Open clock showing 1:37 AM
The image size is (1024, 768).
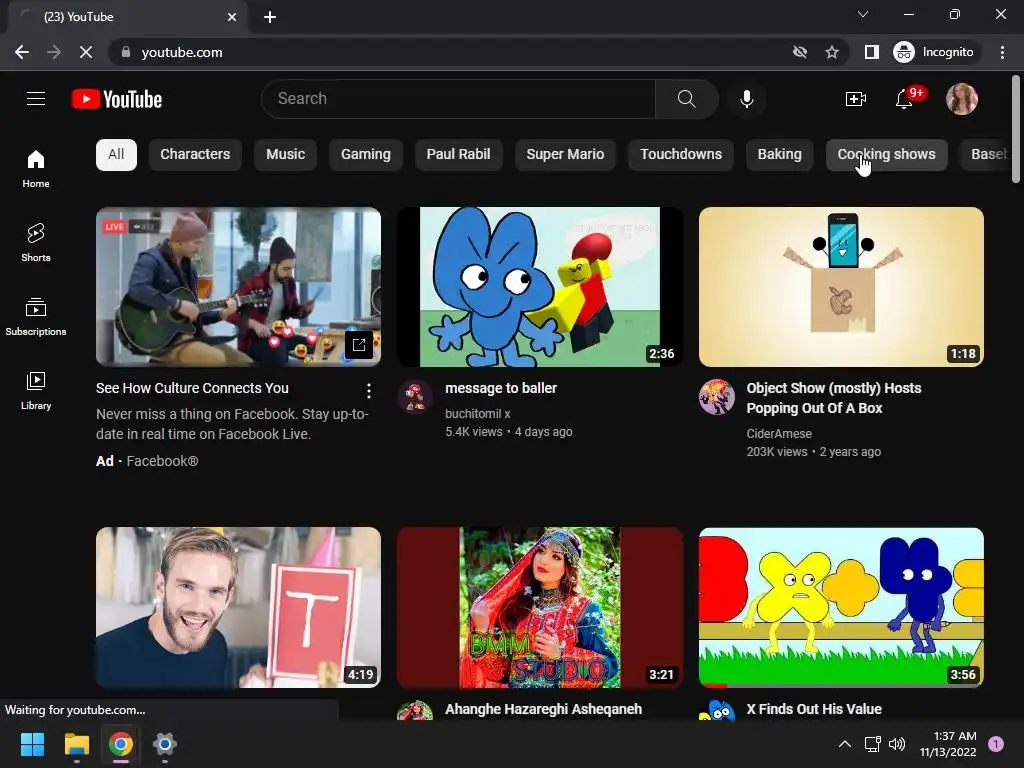coord(948,744)
